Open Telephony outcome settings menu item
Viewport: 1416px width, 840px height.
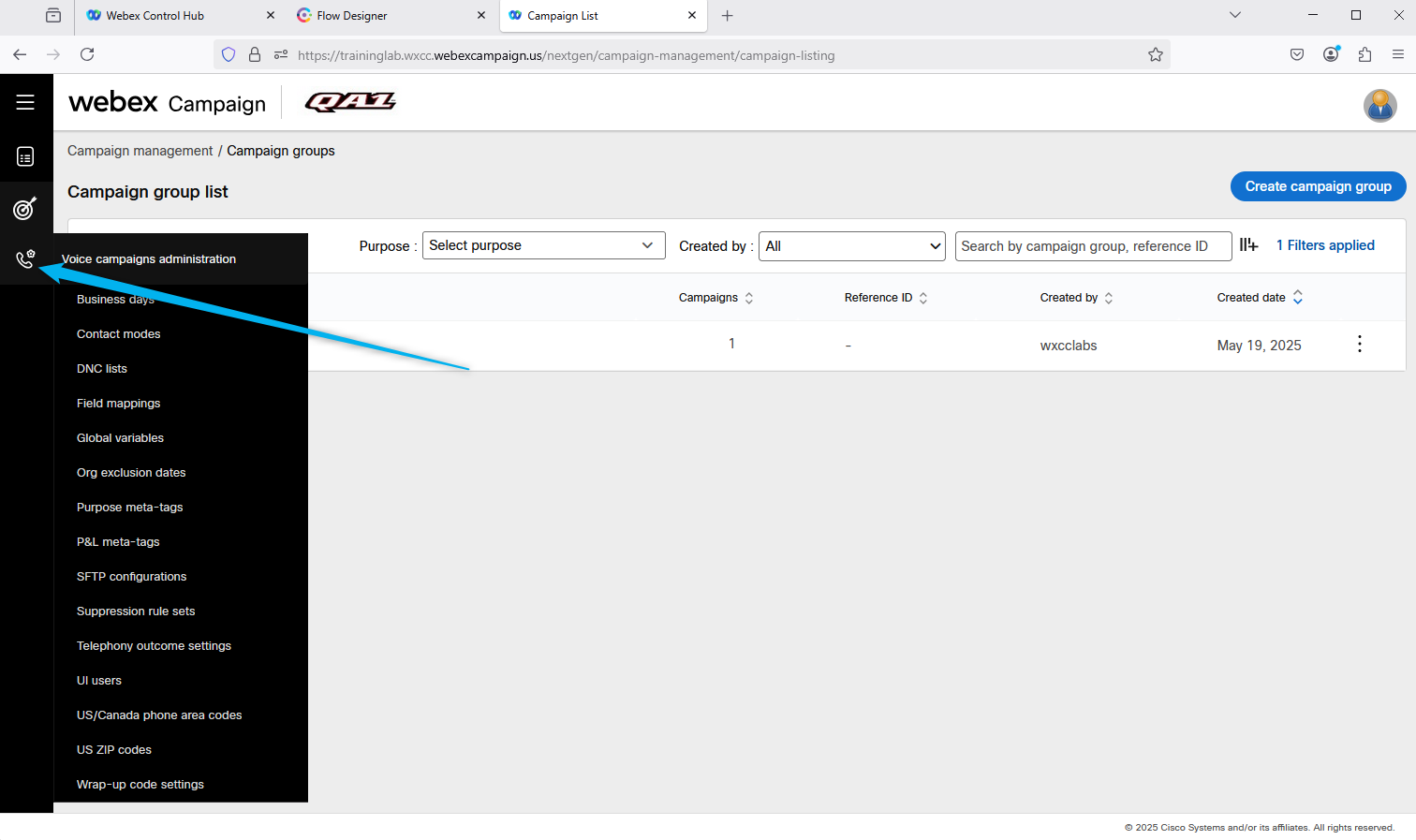coord(154,646)
